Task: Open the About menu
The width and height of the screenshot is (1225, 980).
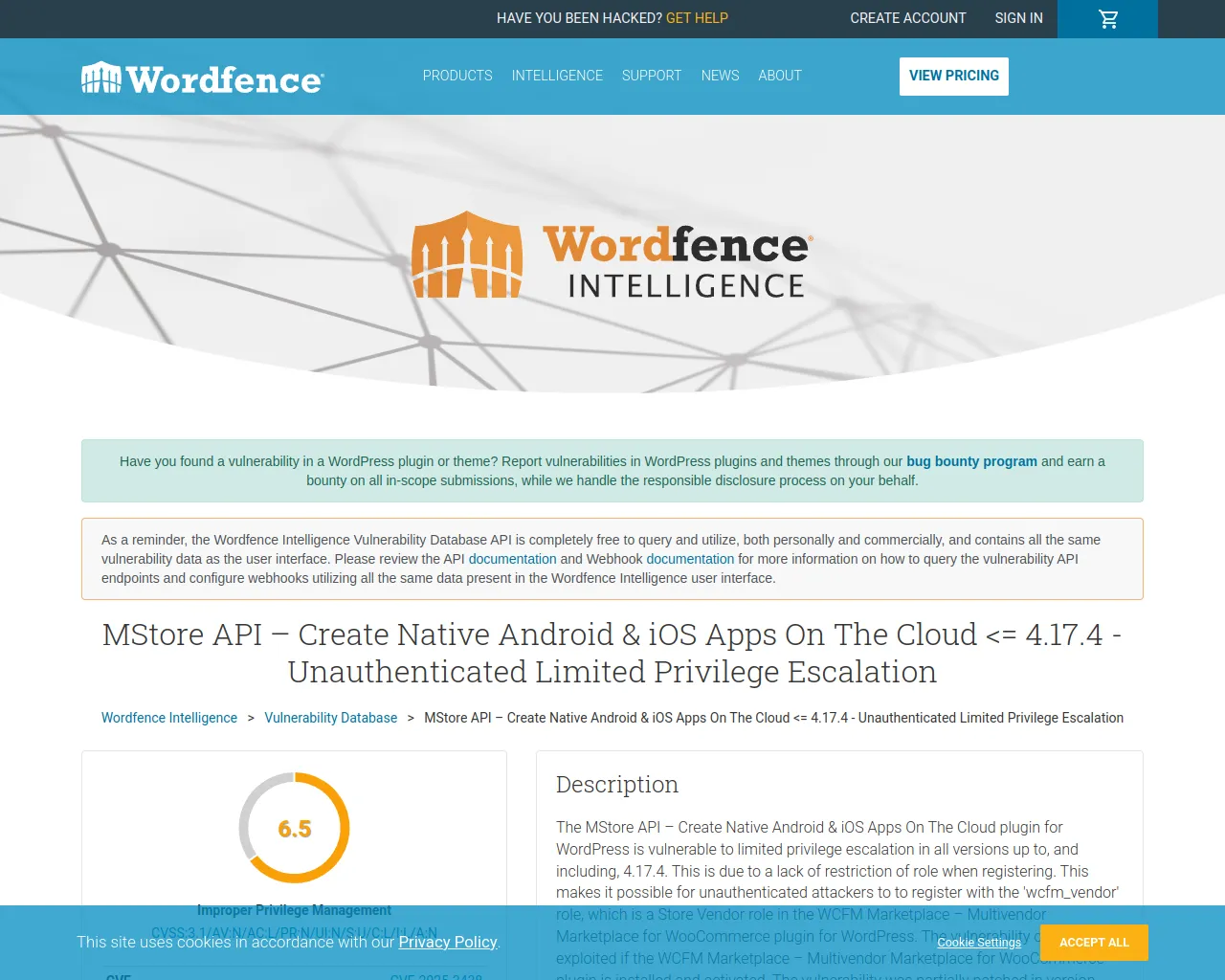Action: [x=780, y=76]
